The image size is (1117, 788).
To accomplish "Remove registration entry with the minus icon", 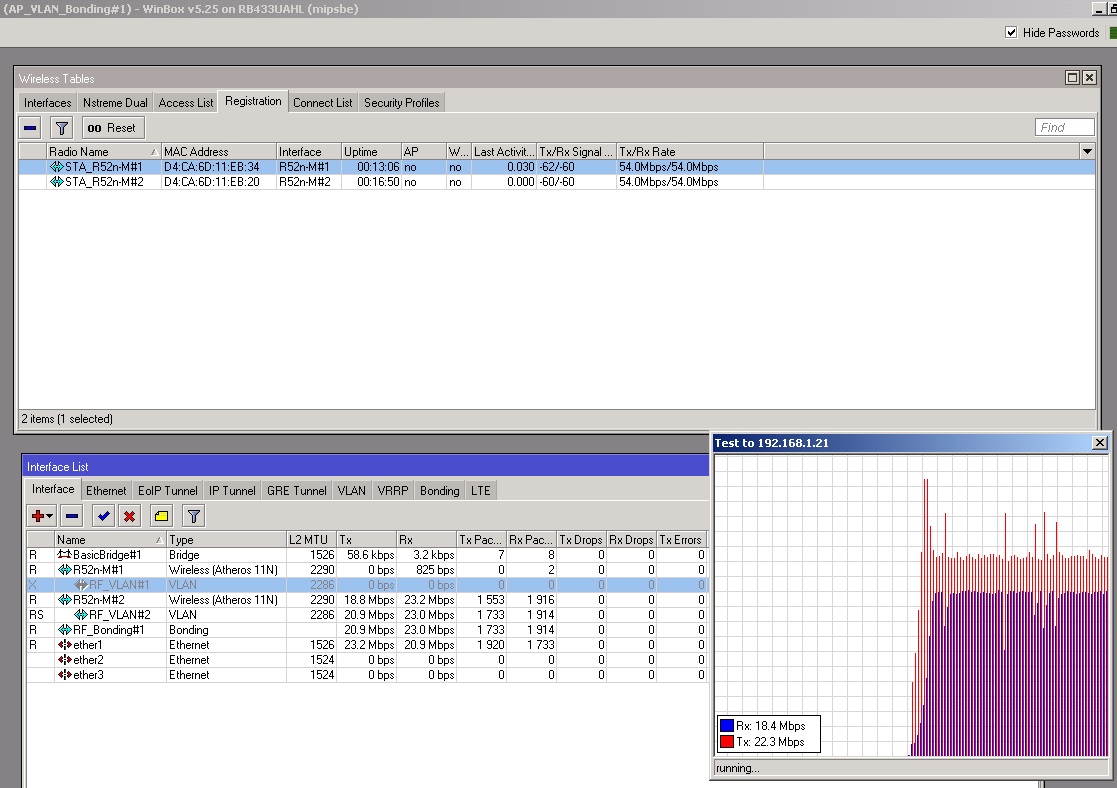I will coord(29,127).
